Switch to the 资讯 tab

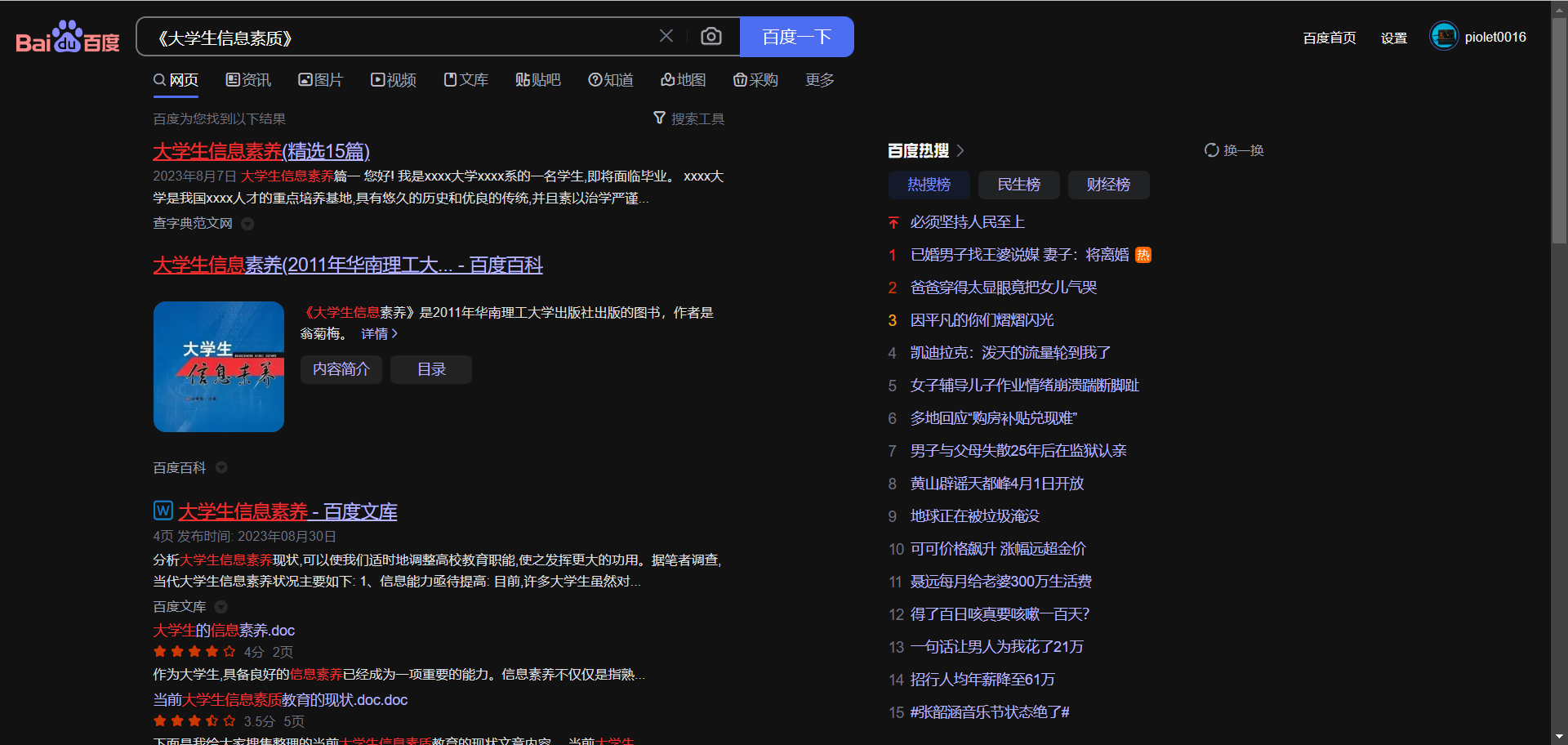point(248,80)
